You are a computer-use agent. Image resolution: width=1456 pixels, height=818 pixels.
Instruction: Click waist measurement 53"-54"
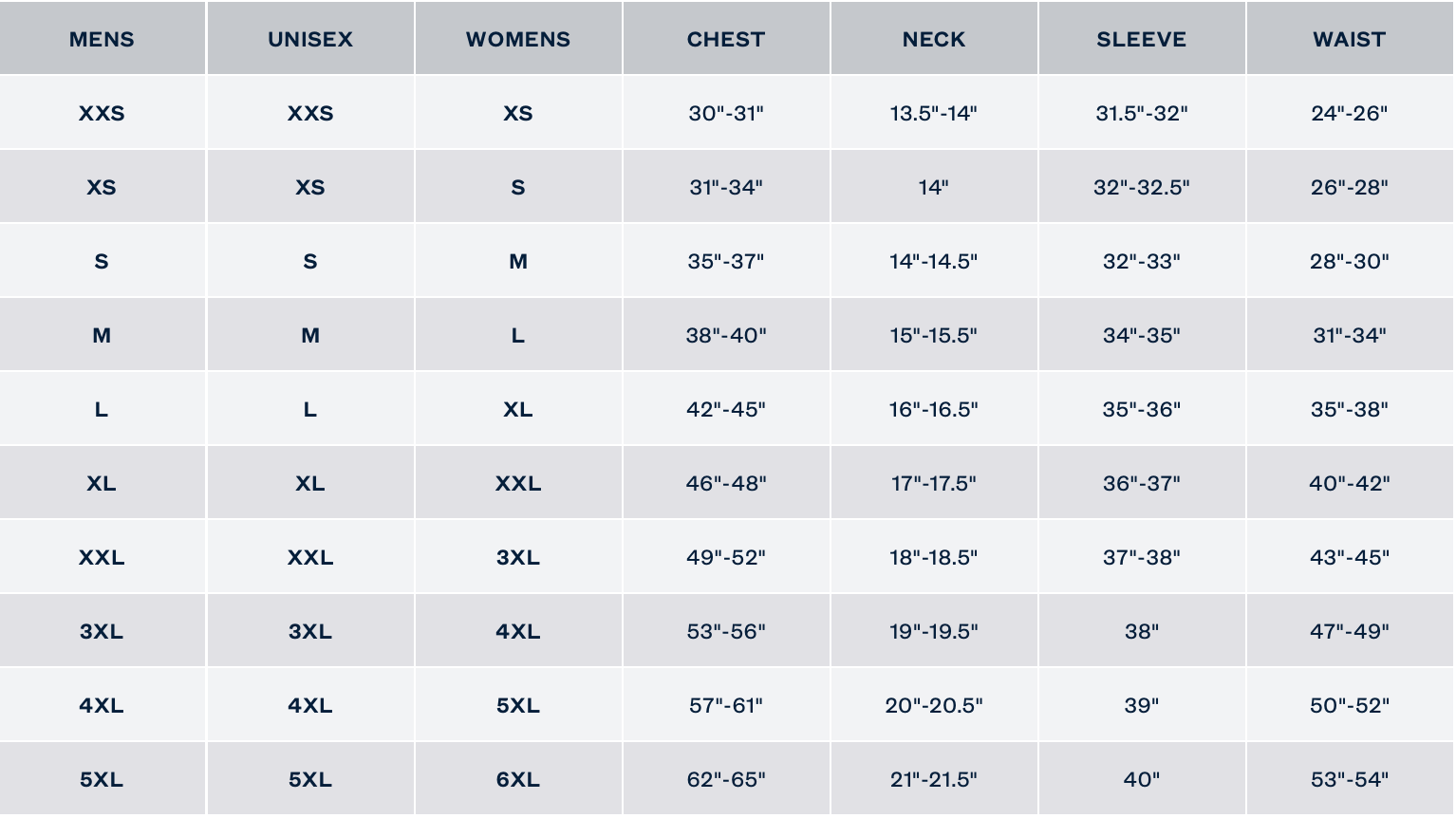coord(1350,779)
